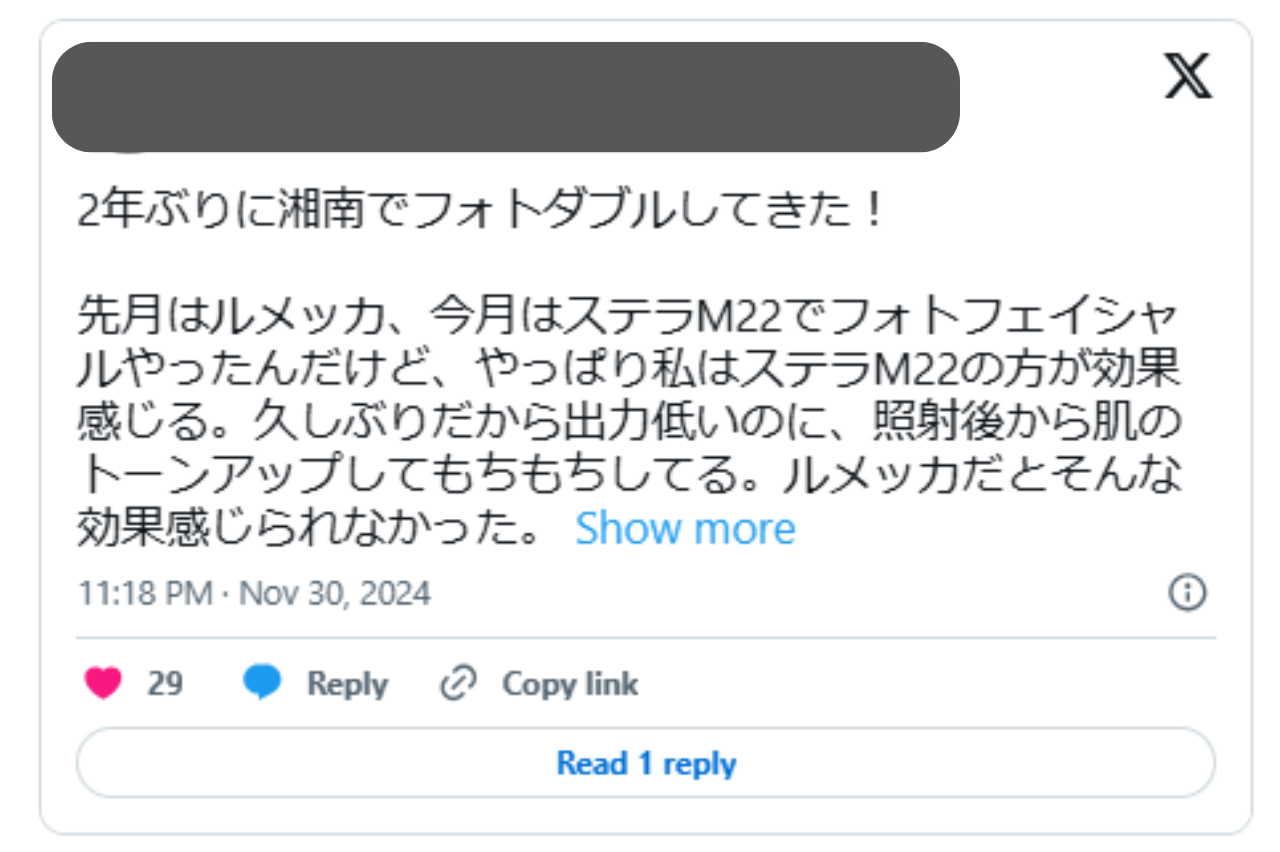Click the X logo in the tweet corner
The height and width of the screenshot is (852, 1280).
[1188, 76]
